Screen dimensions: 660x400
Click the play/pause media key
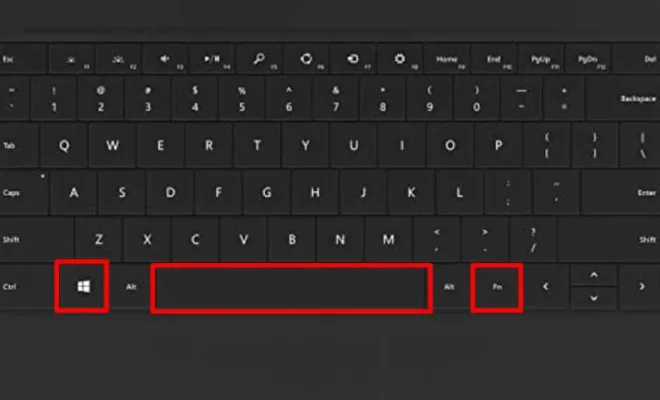click(212, 59)
